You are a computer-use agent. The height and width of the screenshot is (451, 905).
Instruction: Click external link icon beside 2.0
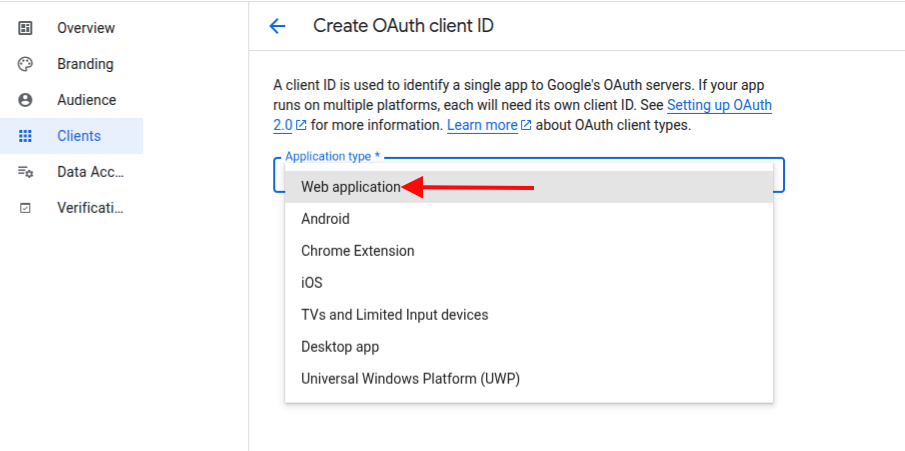(x=301, y=125)
